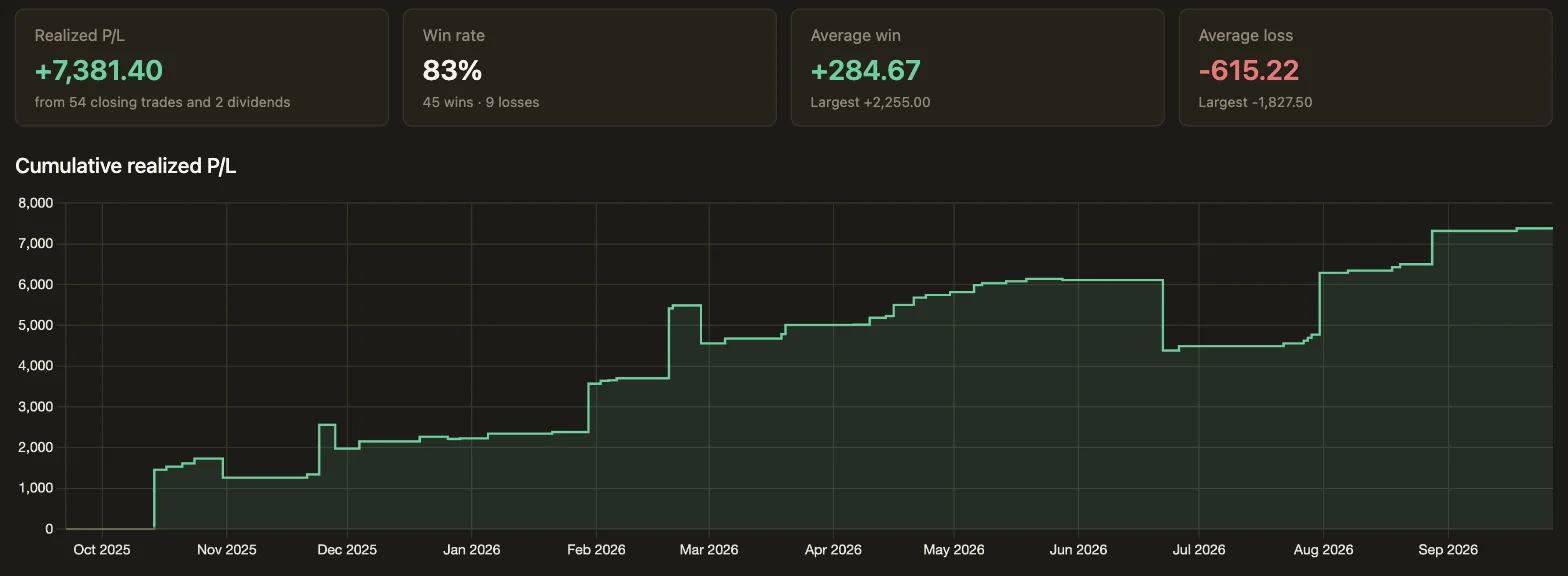Click the Aug 2026 x-axis label
The height and width of the screenshot is (576, 1568).
[1323, 549]
